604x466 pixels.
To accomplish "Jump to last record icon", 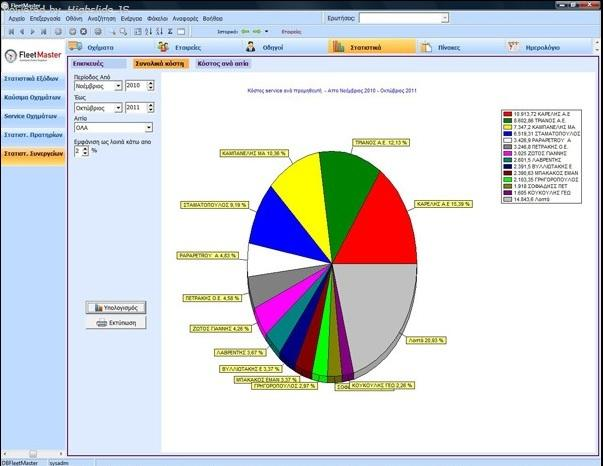I will pyautogui.click(x=44, y=32).
